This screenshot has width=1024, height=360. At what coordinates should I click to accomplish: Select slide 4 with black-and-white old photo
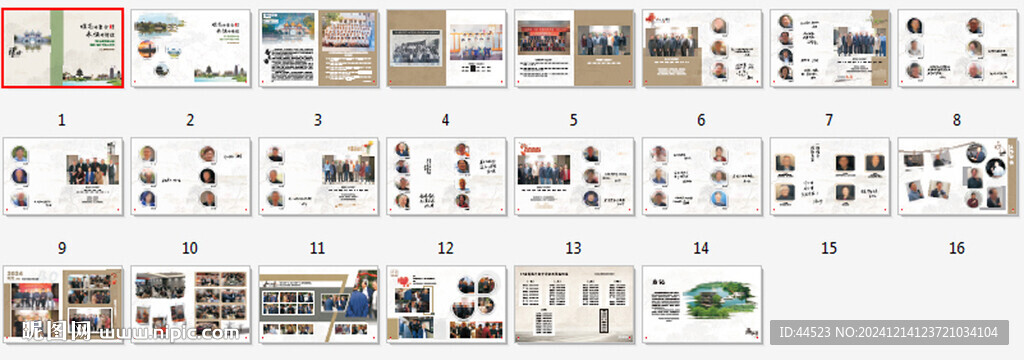(446, 48)
